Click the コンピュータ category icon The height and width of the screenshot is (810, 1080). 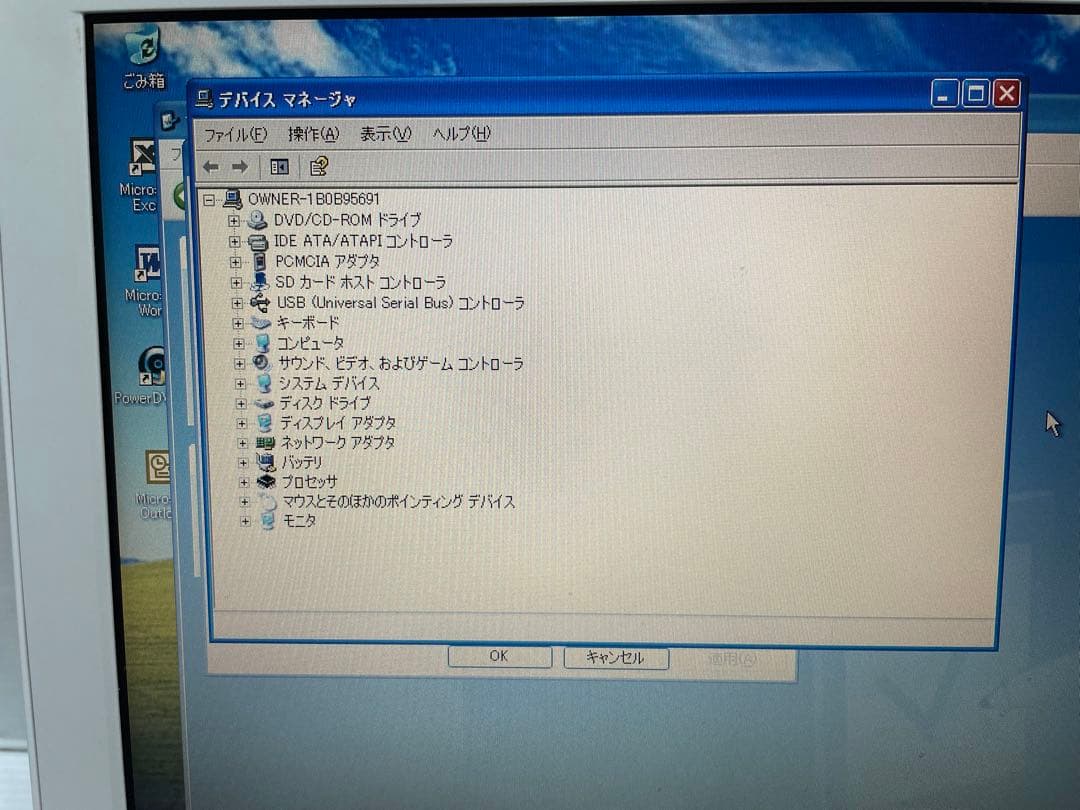(x=262, y=343)
